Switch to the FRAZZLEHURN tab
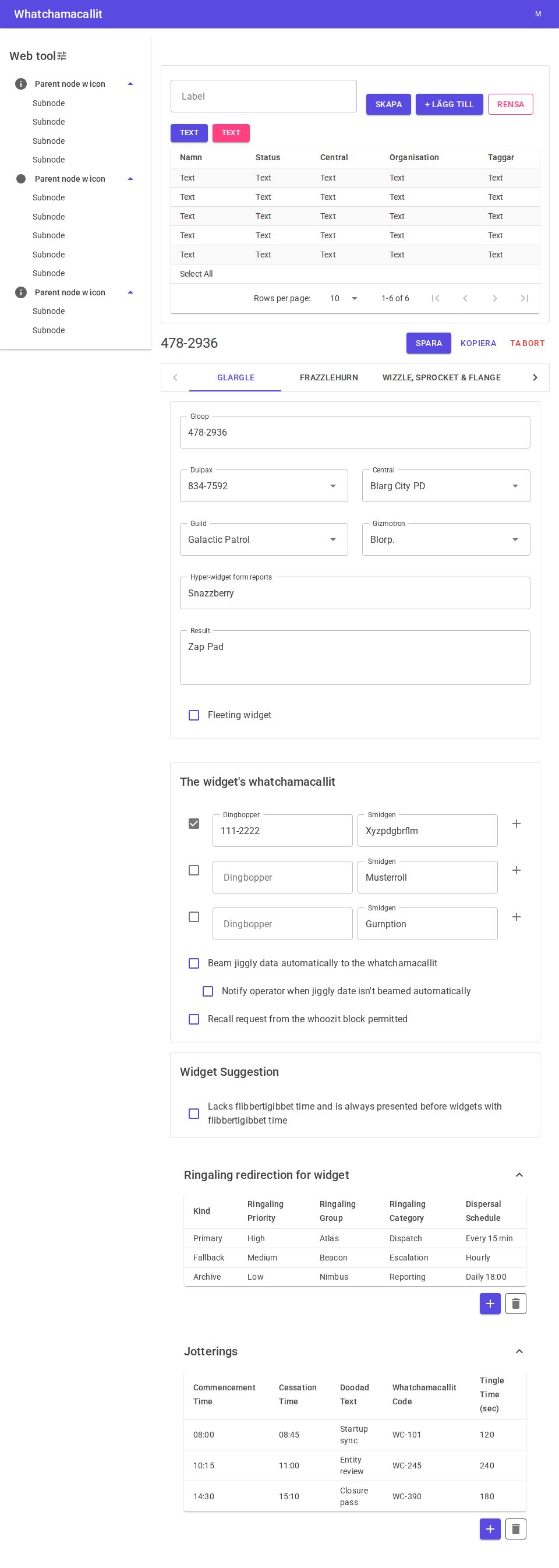The width and height of the screenshot is (559, 1568). pos(329,377)
